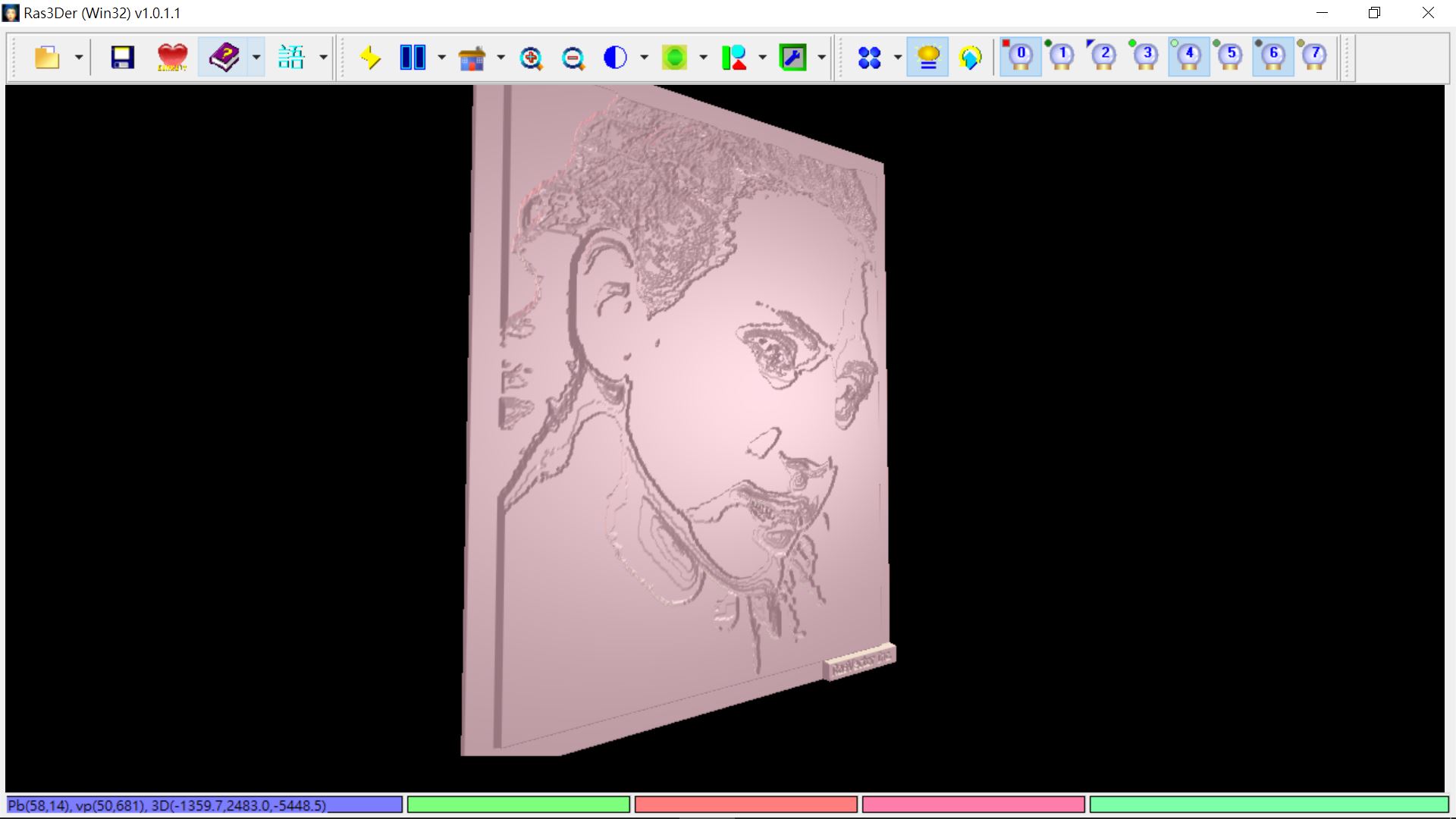The image size is (1456, 819).
Task: Toggle light bulb 0 off
Action: point(1020,56)
